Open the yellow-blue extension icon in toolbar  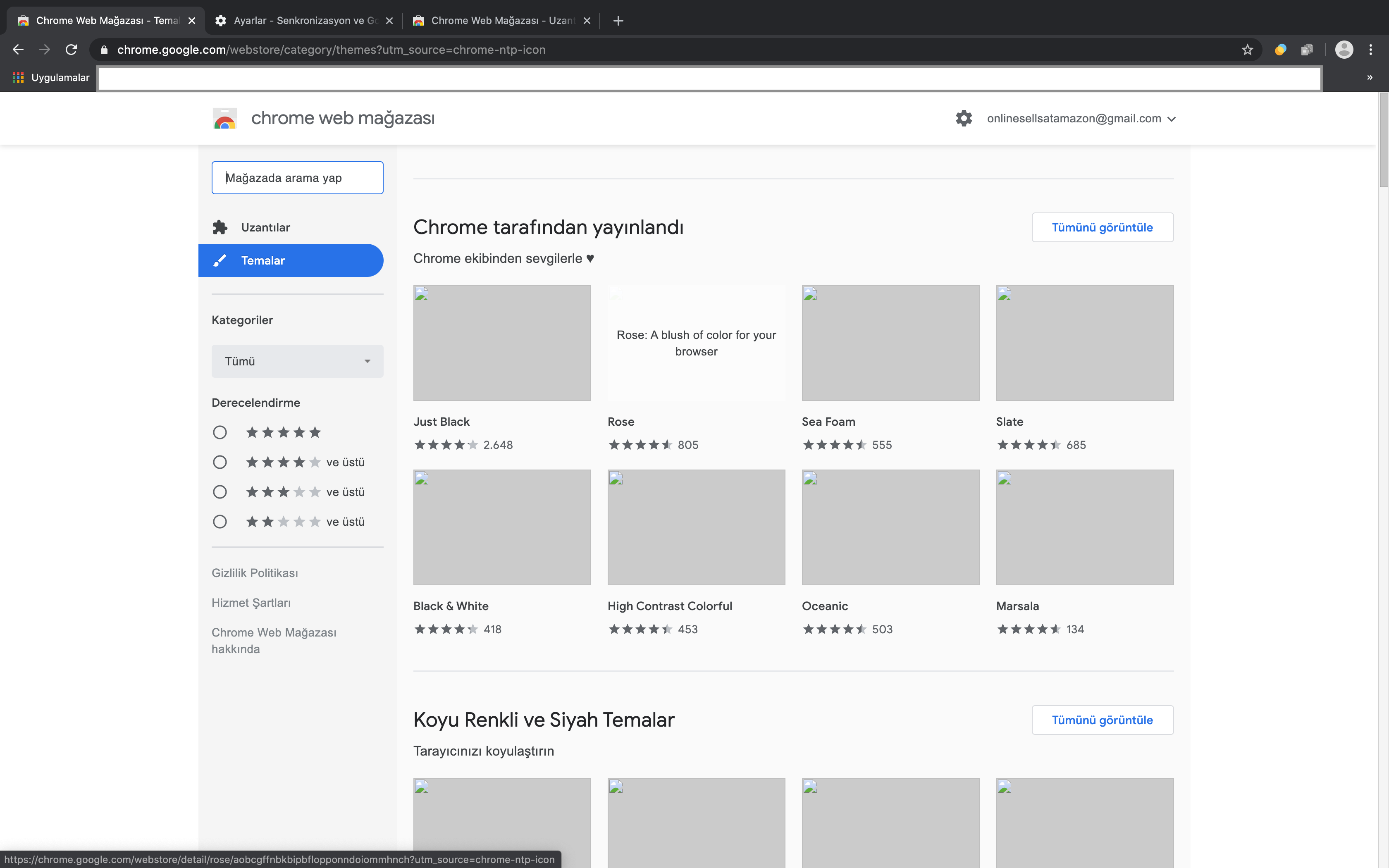[1280, 50]
